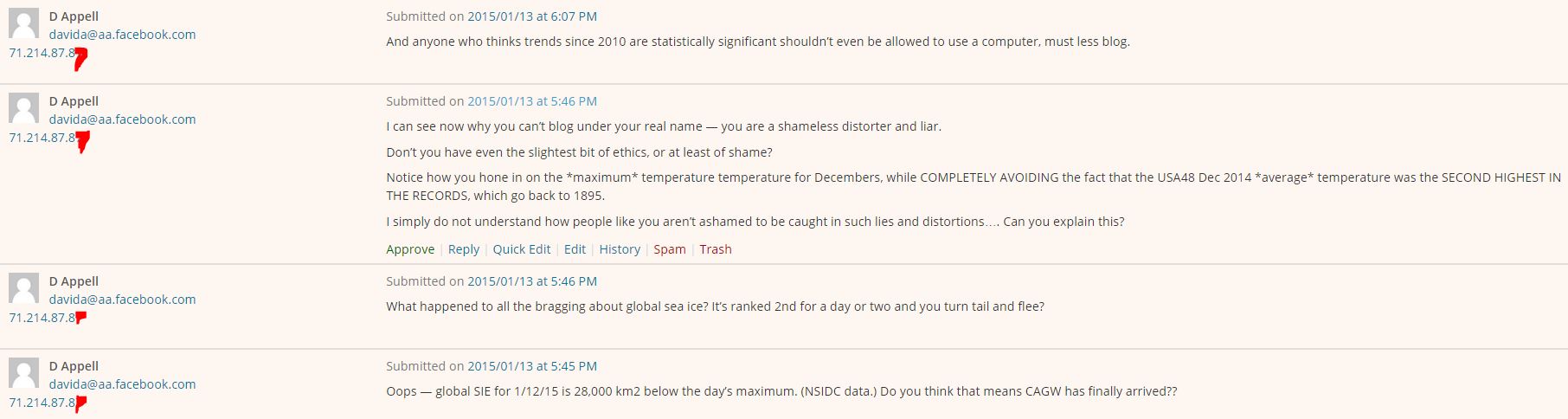Click the email address on the 6:07 PM comment
The height and width of the screenshot is (419, 1568).
122,35
